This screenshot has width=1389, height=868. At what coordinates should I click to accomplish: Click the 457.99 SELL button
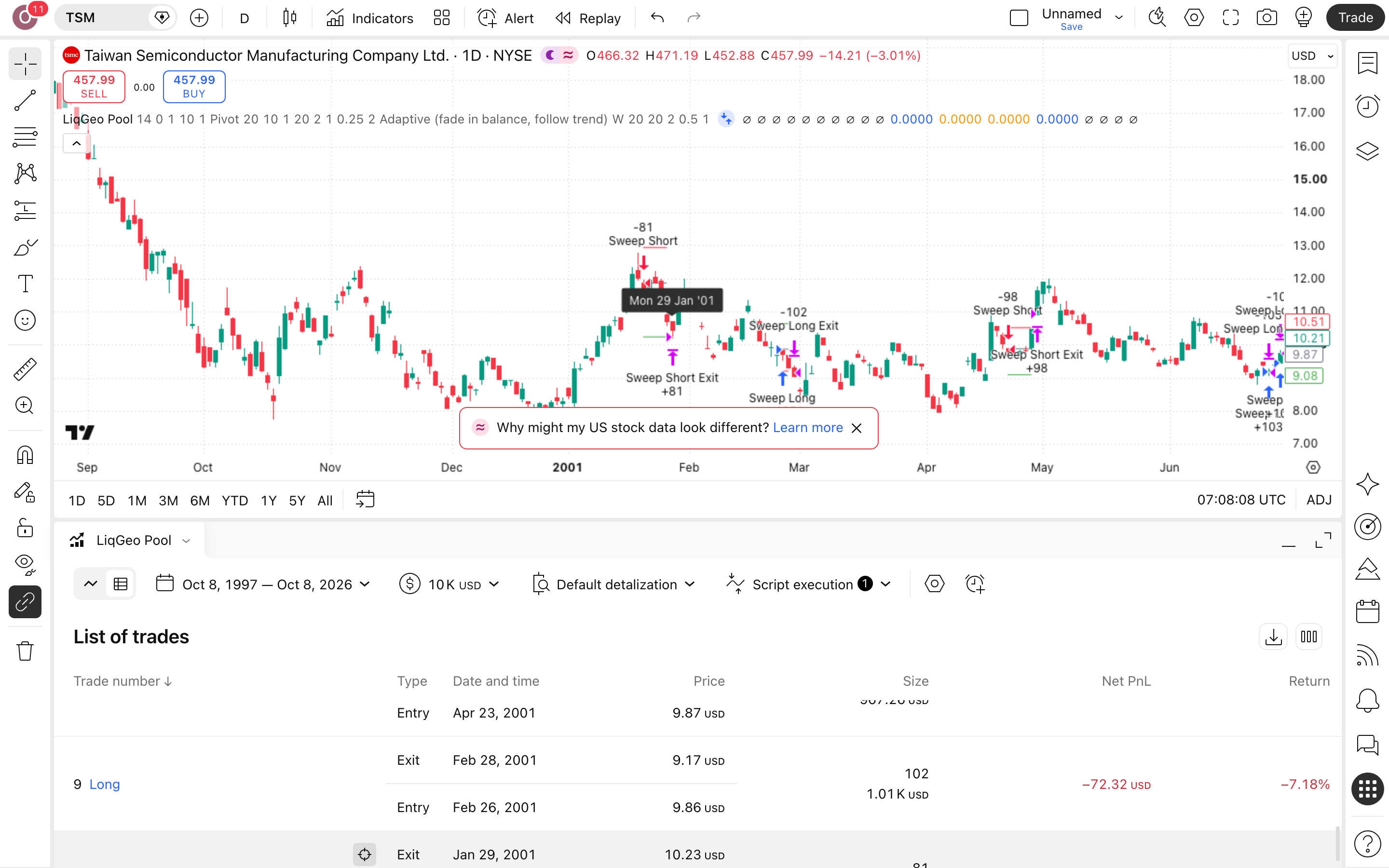point(94,87)
